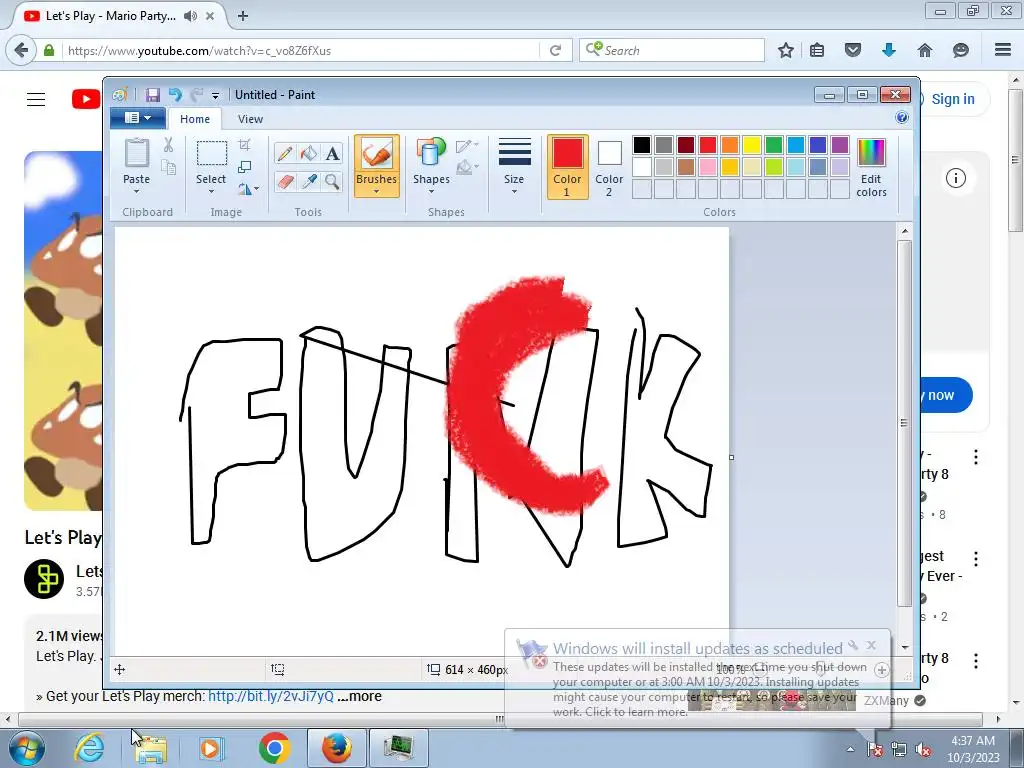
Task: Pick the yellow color swatch
Action: click(752, 145)
